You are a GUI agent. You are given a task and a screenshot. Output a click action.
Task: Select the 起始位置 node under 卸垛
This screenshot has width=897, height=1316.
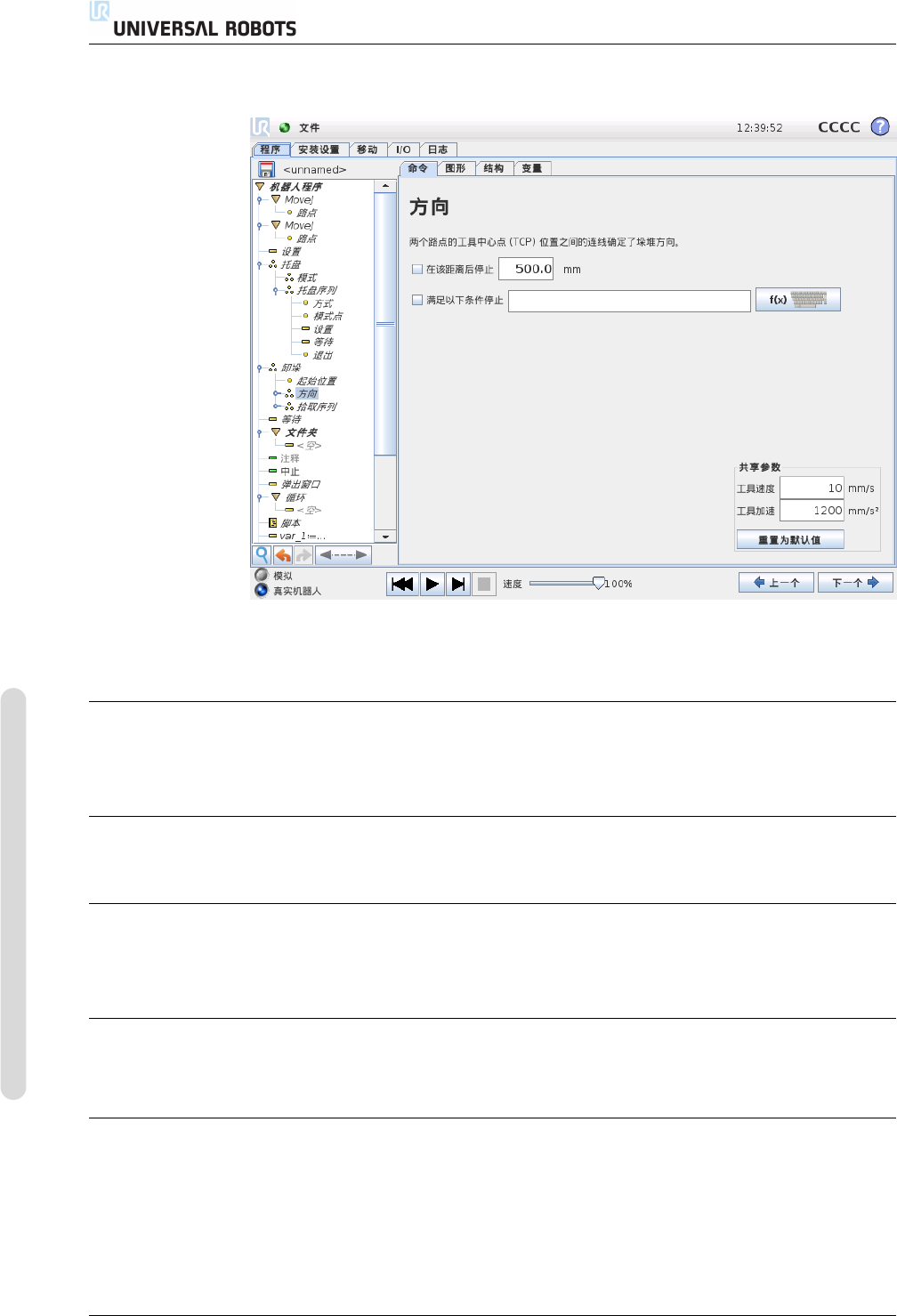[x=316, y=381]
